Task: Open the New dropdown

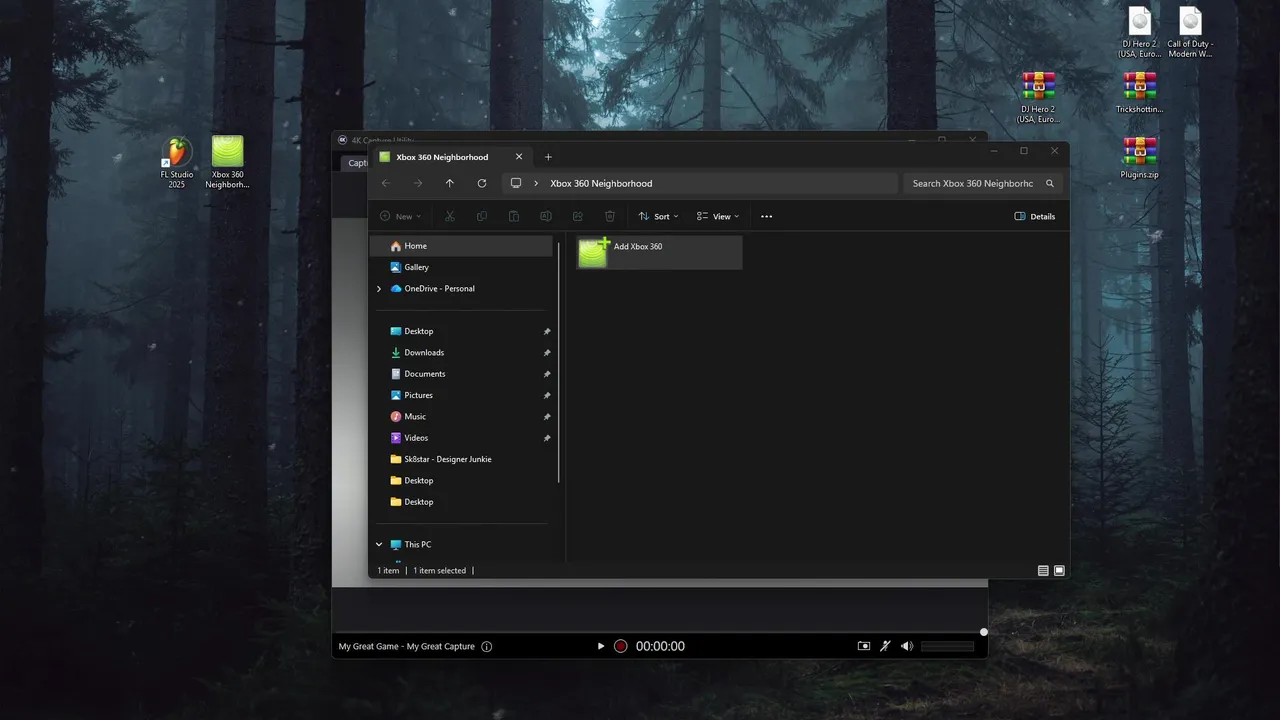Action: (x=401, y=216)
